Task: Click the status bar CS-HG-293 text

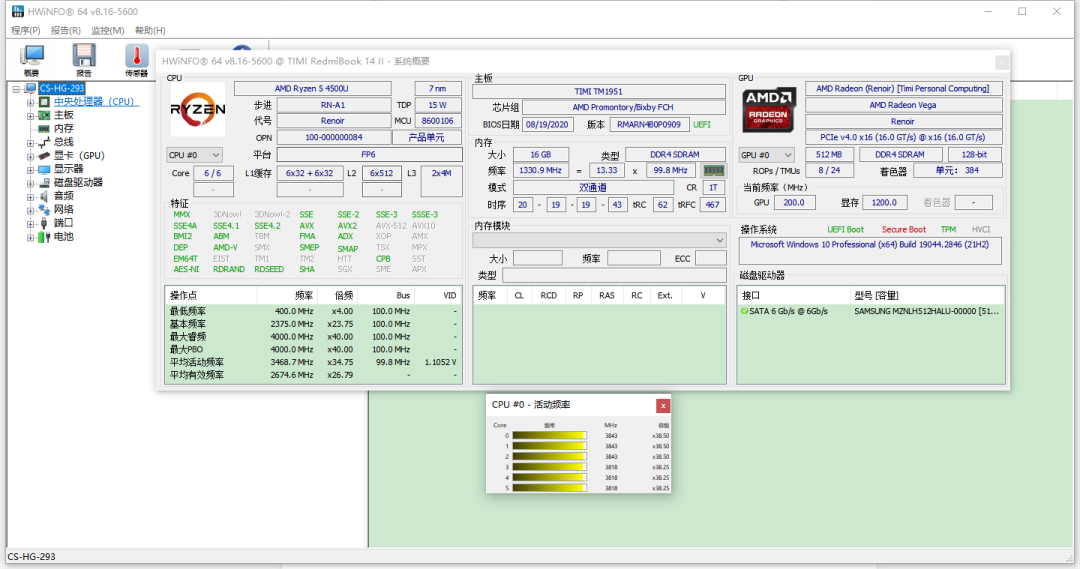Action: pos(32,557)
